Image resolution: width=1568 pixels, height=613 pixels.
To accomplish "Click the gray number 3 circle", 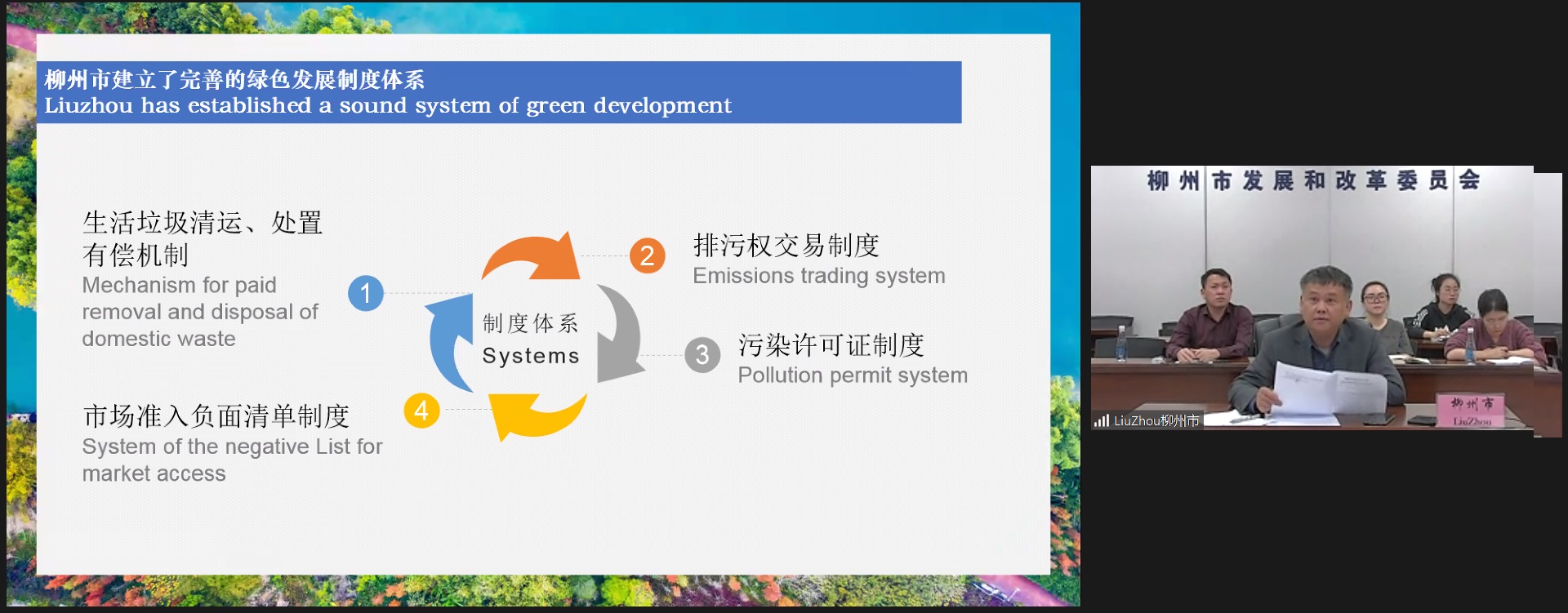I will [x=702, y=355].
